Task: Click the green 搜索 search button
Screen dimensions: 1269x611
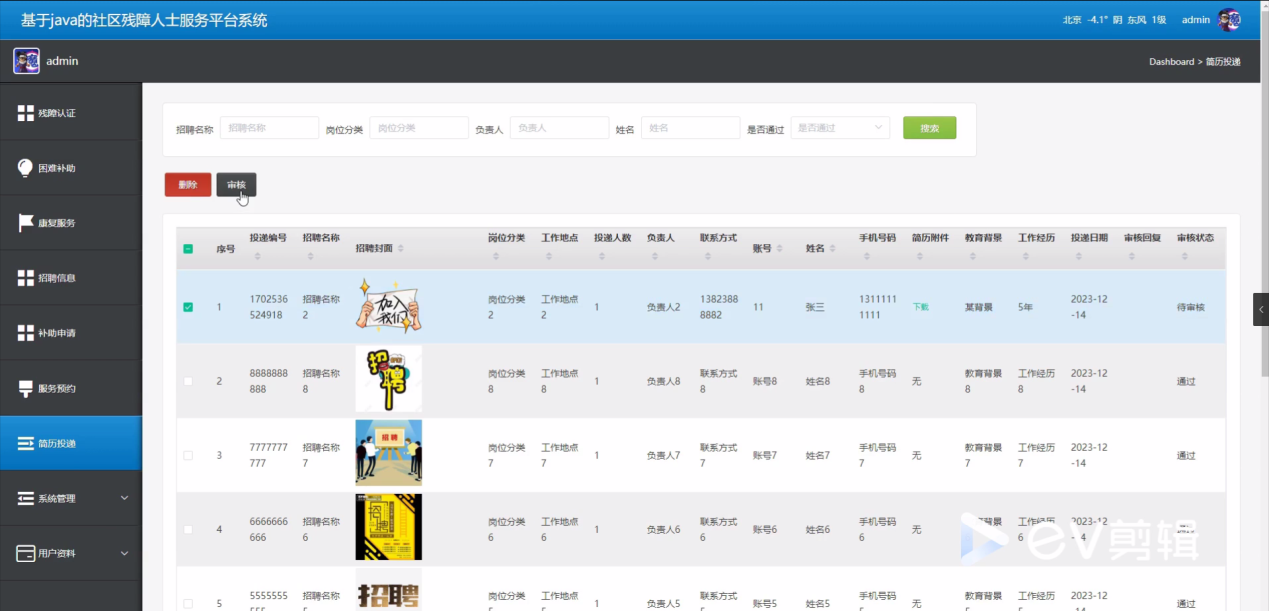Action: click(x=929, y=128)
